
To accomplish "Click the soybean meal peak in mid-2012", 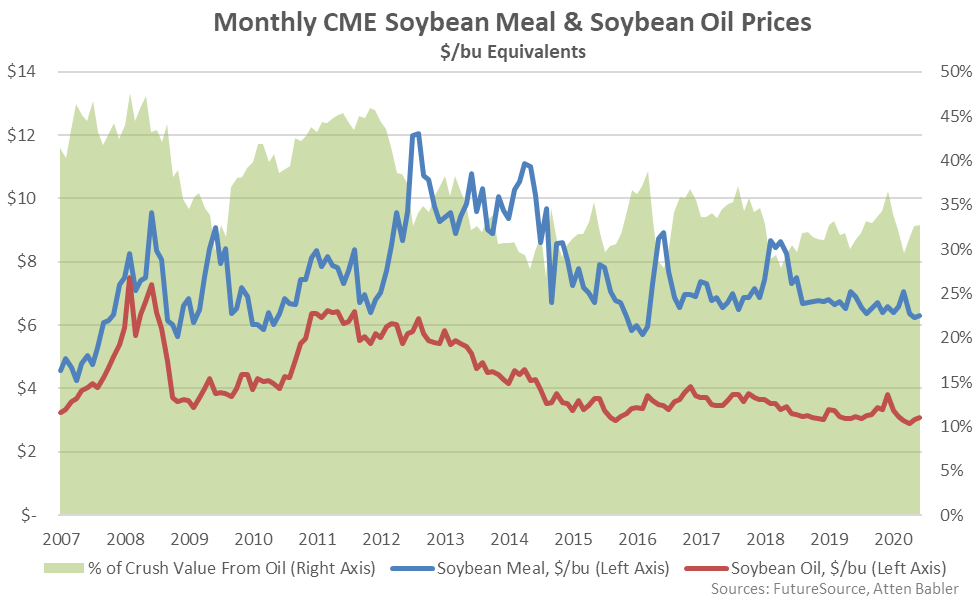I will pyautogui.click(x=415, y=134).
